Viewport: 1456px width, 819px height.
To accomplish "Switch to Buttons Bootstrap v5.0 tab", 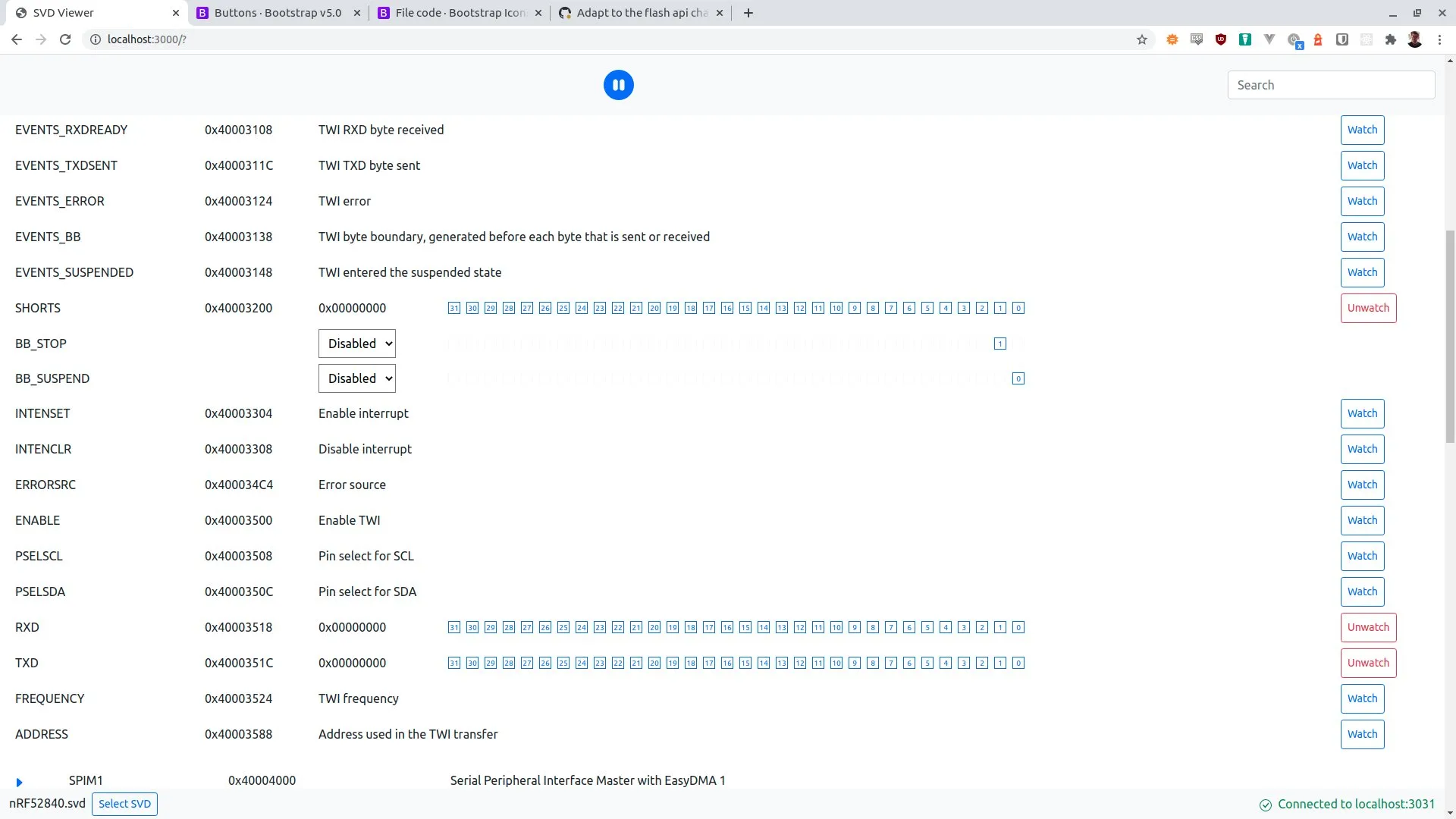I will 278,13.
